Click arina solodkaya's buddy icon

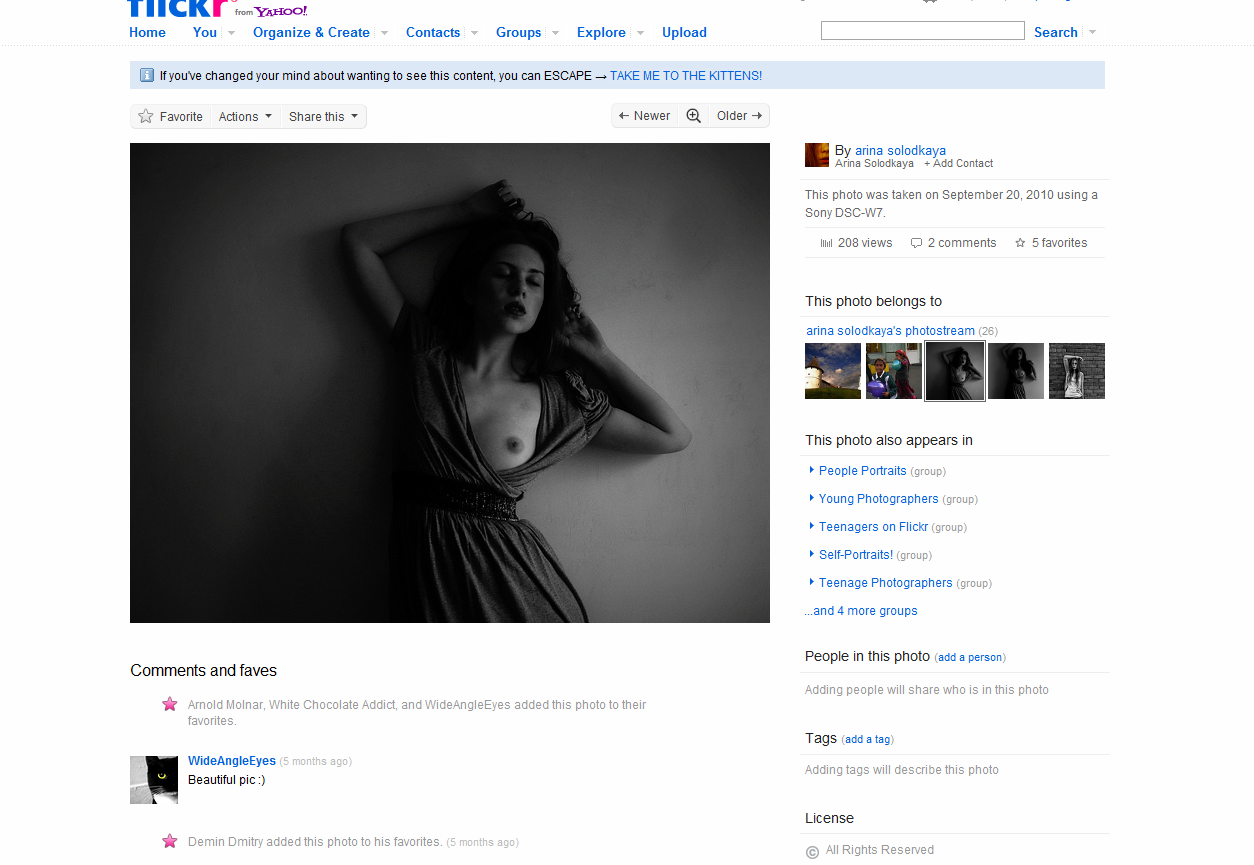tap(817, 155)
